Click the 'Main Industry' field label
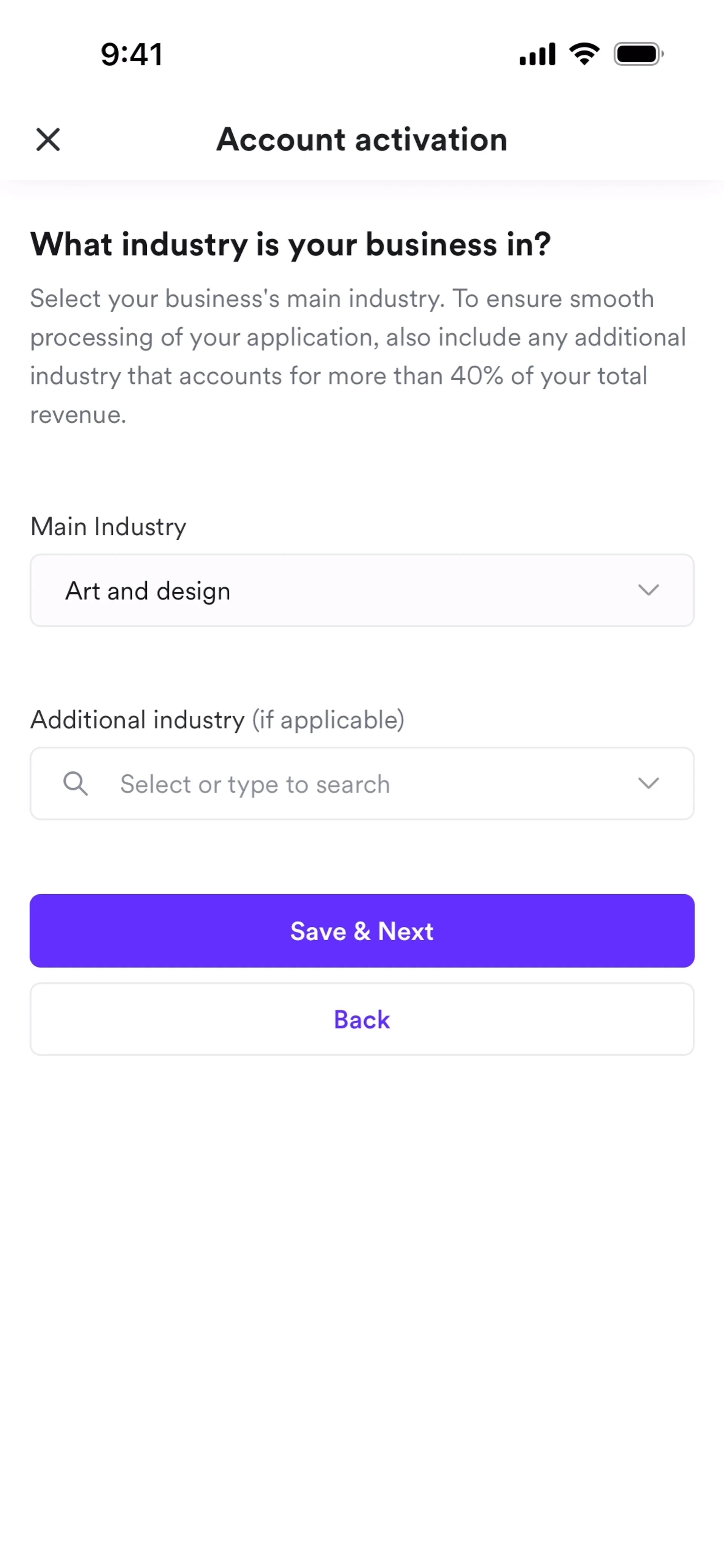 pyautogui.click(x=108, y=527)
